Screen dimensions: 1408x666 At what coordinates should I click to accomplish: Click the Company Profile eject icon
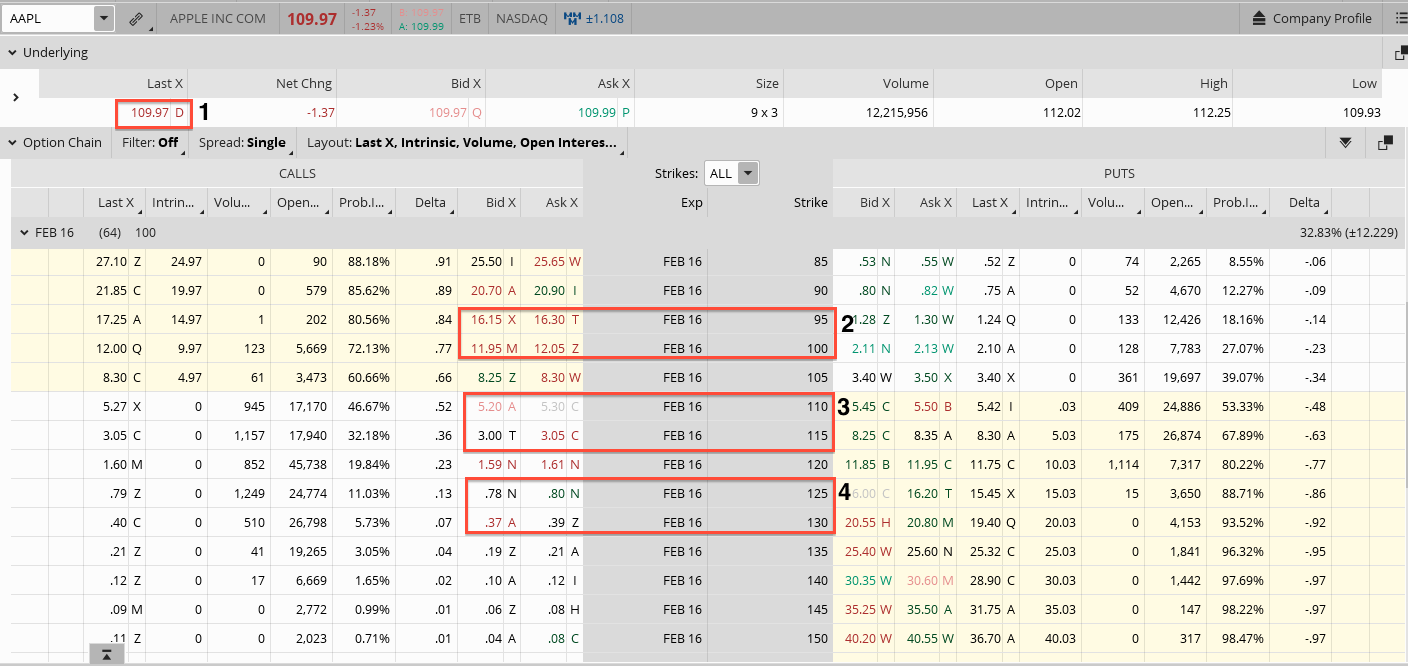click(1259, 18)
